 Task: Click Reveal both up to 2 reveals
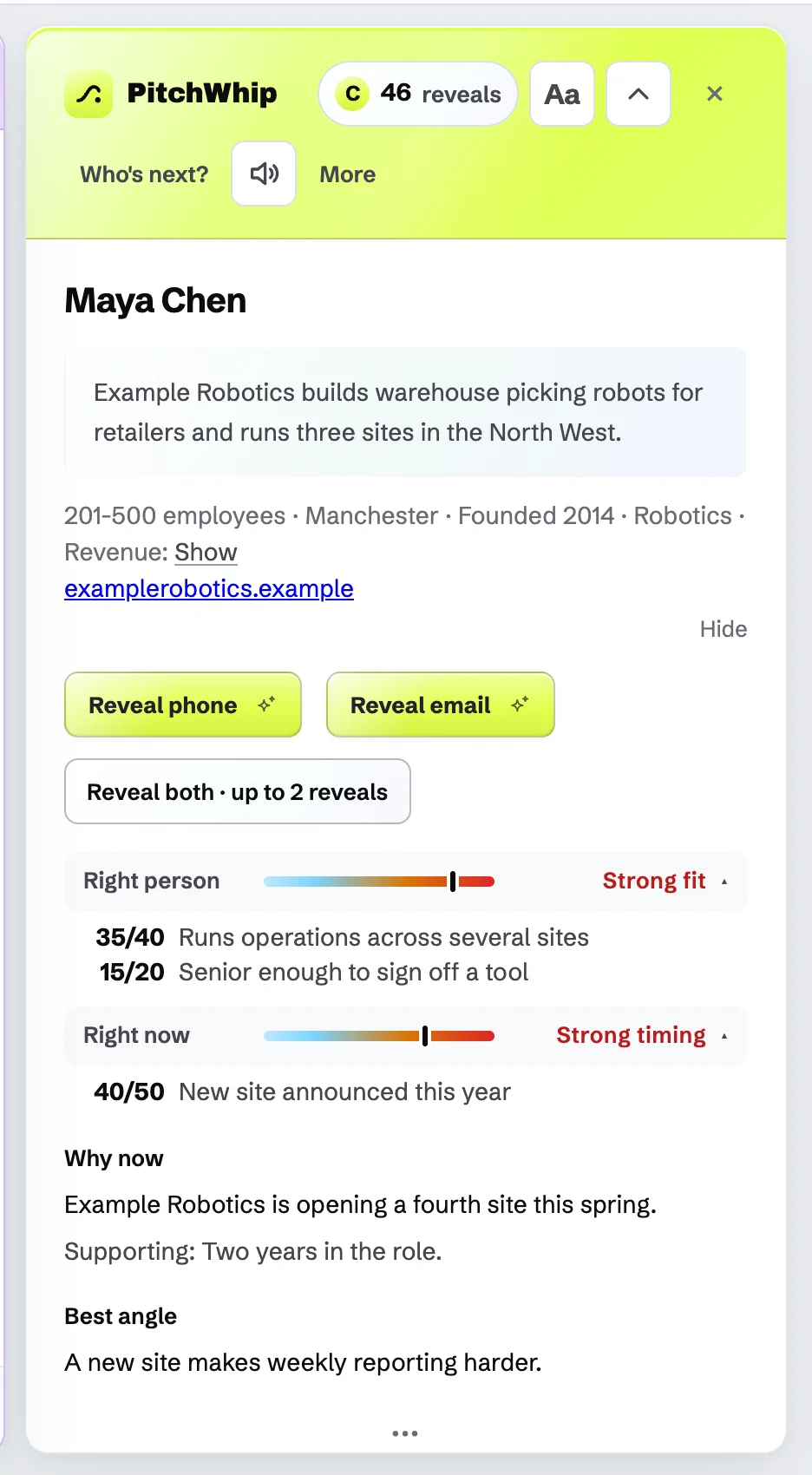238,791
